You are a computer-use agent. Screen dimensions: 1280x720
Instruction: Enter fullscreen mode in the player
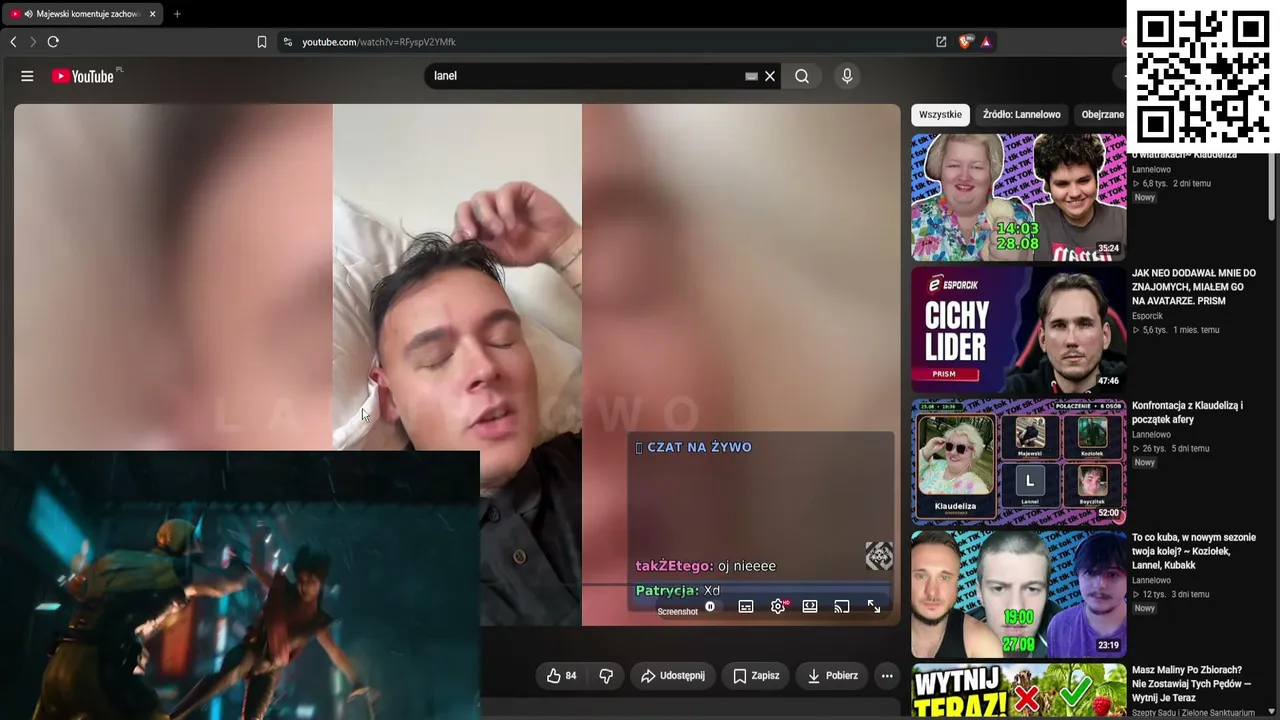point(874,607)
